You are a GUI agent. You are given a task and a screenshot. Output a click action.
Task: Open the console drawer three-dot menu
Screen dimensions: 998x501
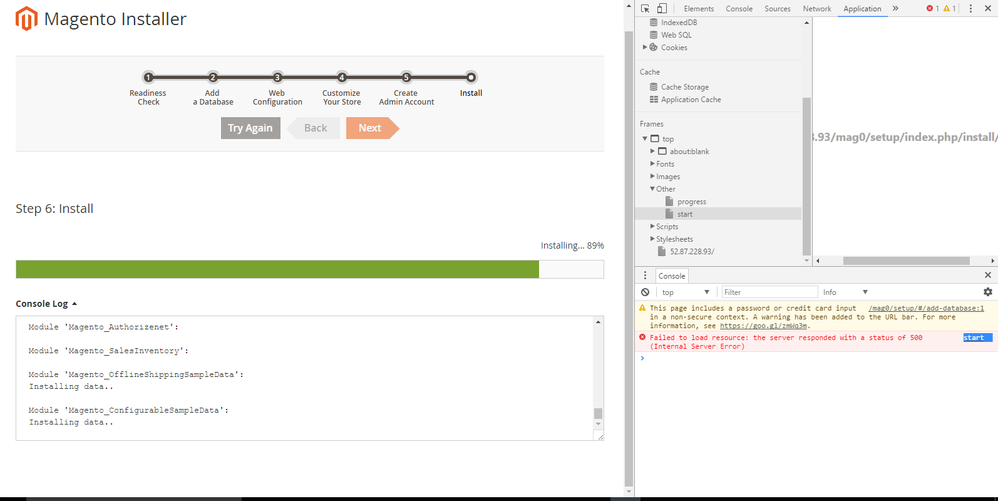coord(645,276)
